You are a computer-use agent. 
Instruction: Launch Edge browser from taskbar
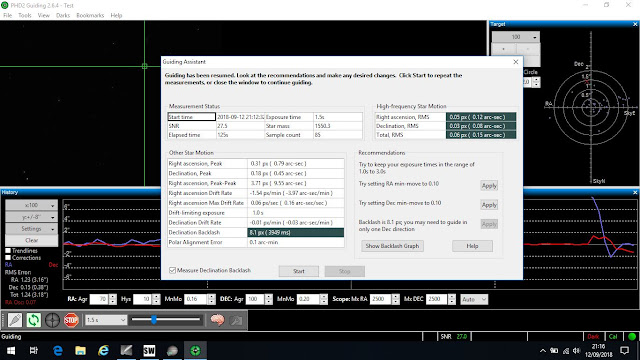click(58, 351)
